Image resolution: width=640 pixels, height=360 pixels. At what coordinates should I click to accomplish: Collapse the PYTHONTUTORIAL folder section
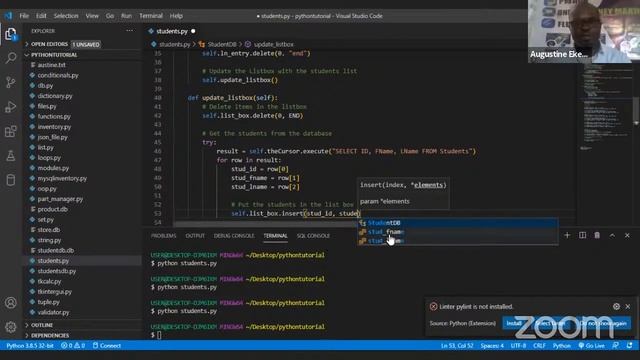[54, 55]
